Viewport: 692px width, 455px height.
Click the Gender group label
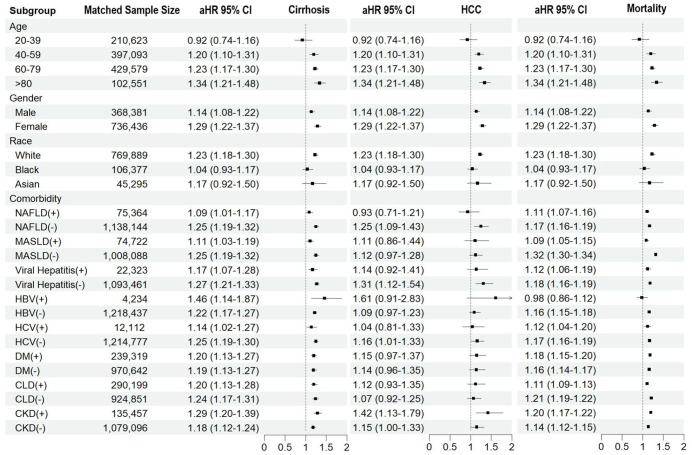pyautogui.click(x=26, y=98)
